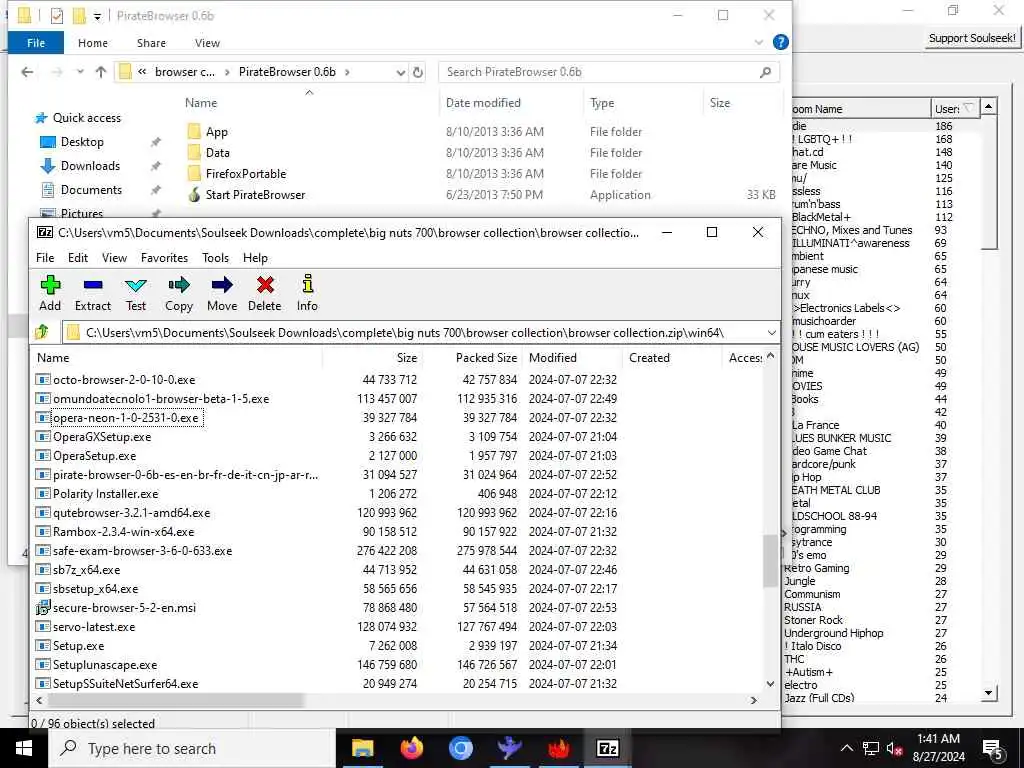Open Explorer recent locations dropdown
This screenshot has width=1024, height=768.
point(80,72)
